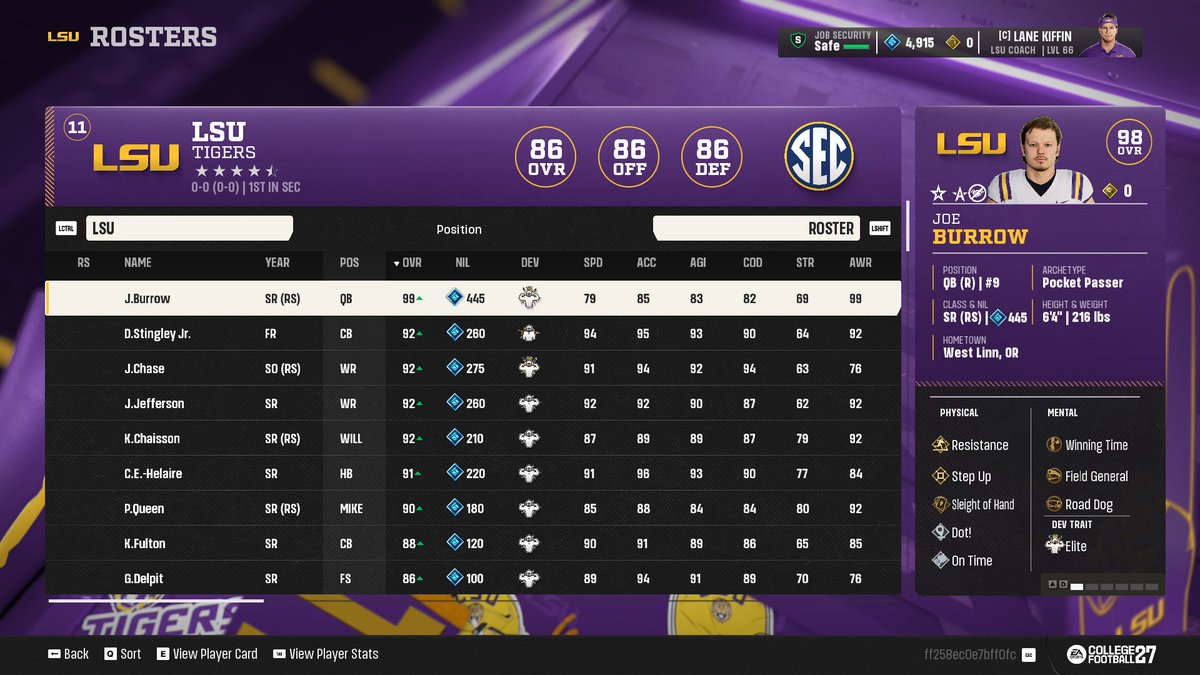The height and width of the screenshot is (675, 1200).
Task: Select the P.Queen roster row
Action: [473, 508]
